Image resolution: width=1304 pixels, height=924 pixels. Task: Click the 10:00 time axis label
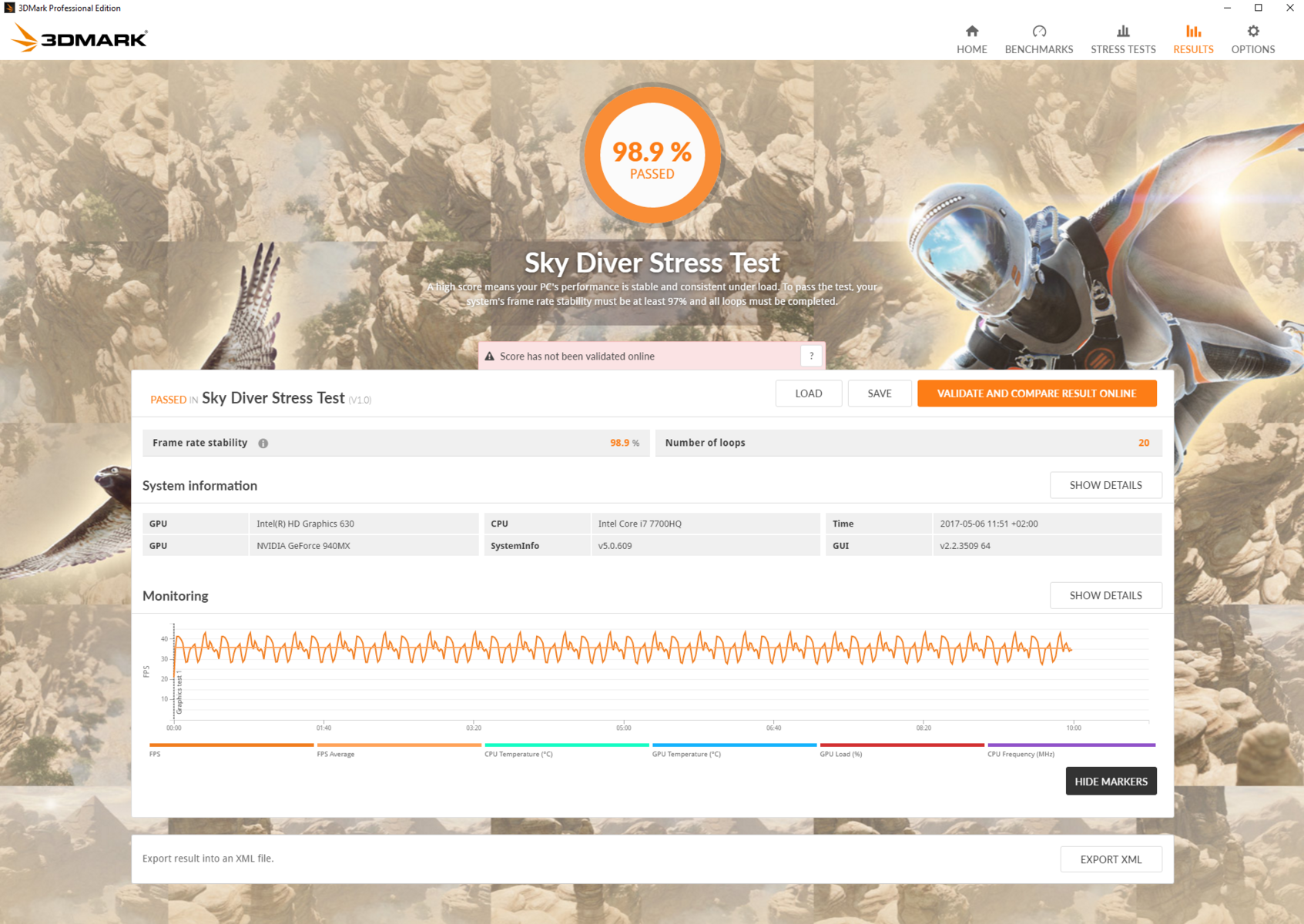click(x=1074, y=728)
